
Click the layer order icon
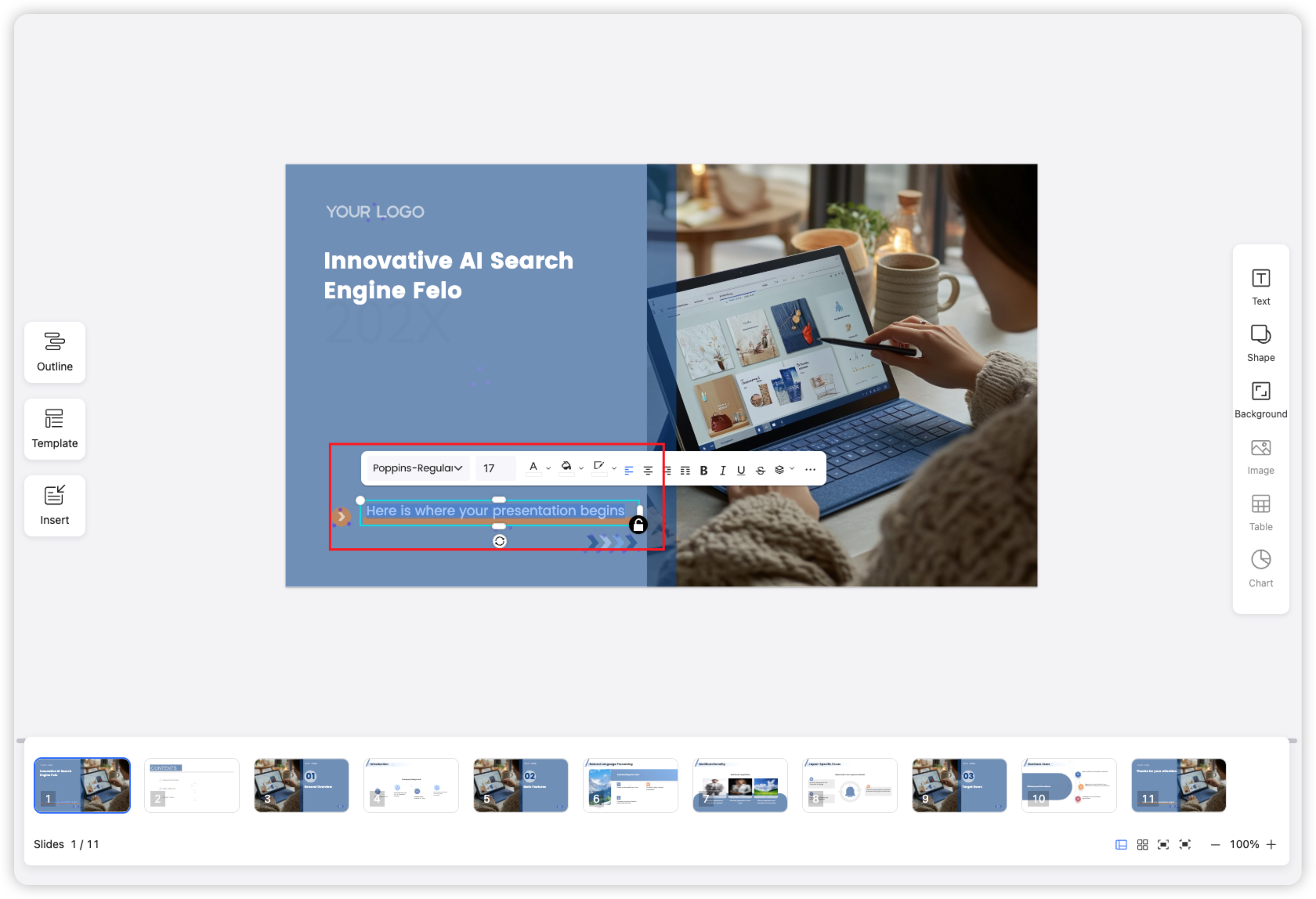(779, 470)
